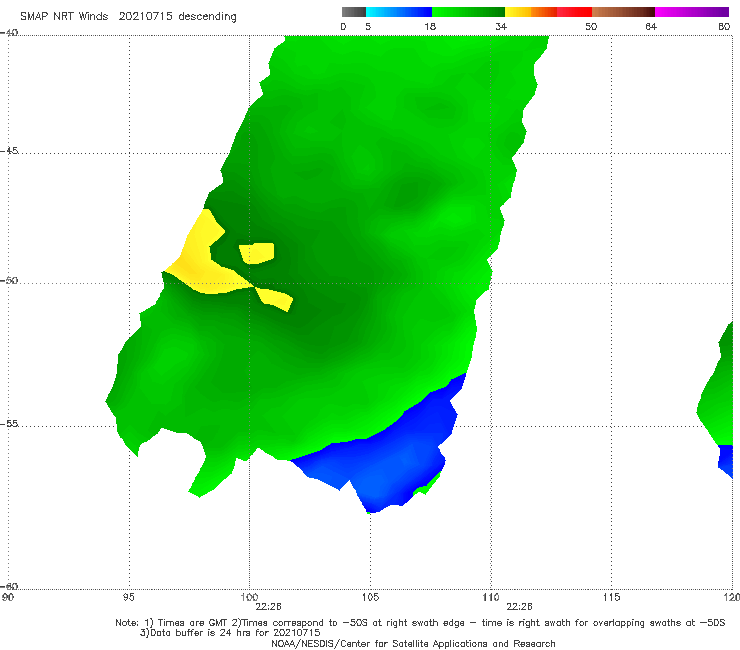This screenshot has height=650, width=740.
Task: Click the color bar label 18
Action: [x=430, y=26]
